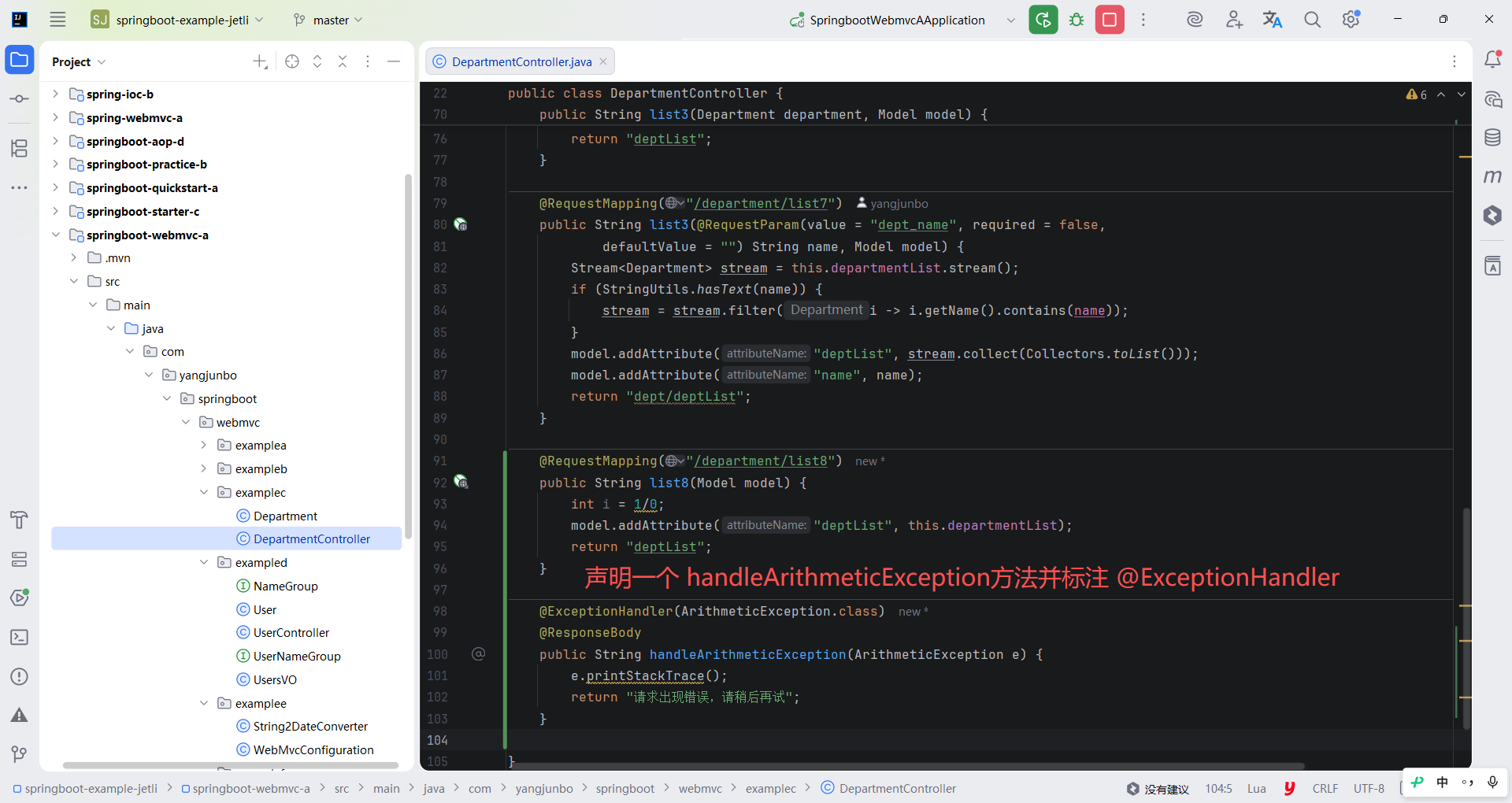Open the Problems tool window
The height and width of the screenshot is (803, 1512).
tap(20, 676)
